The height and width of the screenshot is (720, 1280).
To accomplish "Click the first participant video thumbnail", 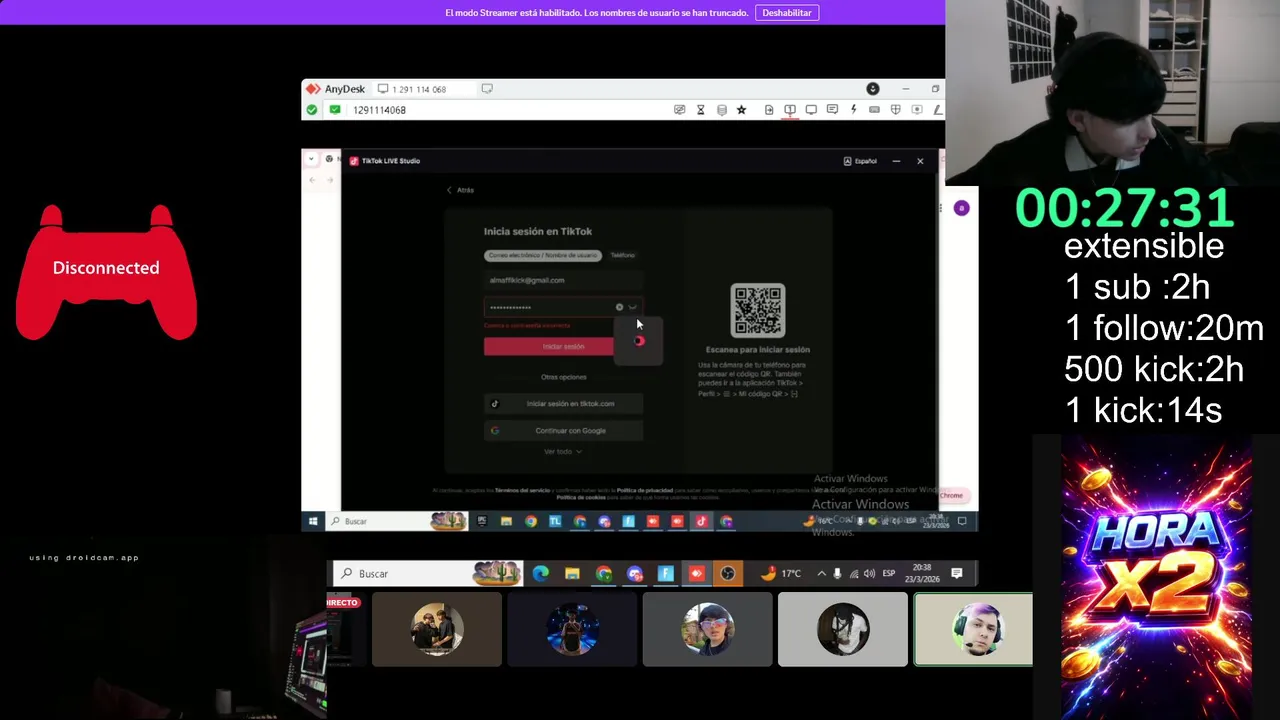I will [x=437, y=629].
